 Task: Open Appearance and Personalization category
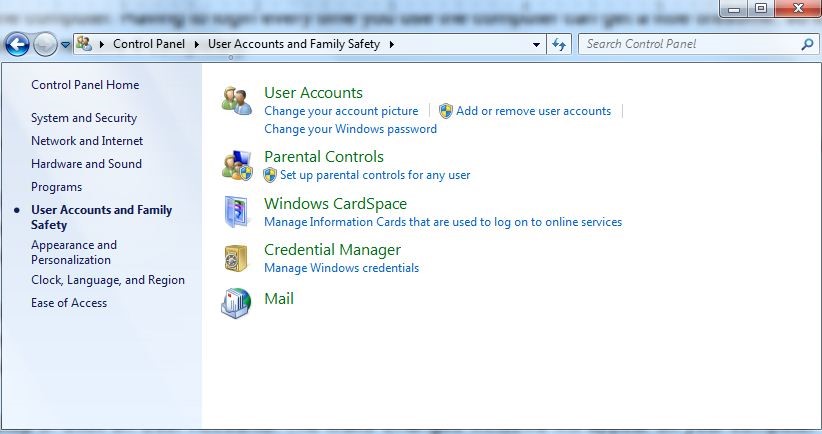pyautogui.click(x=74, y=253)
